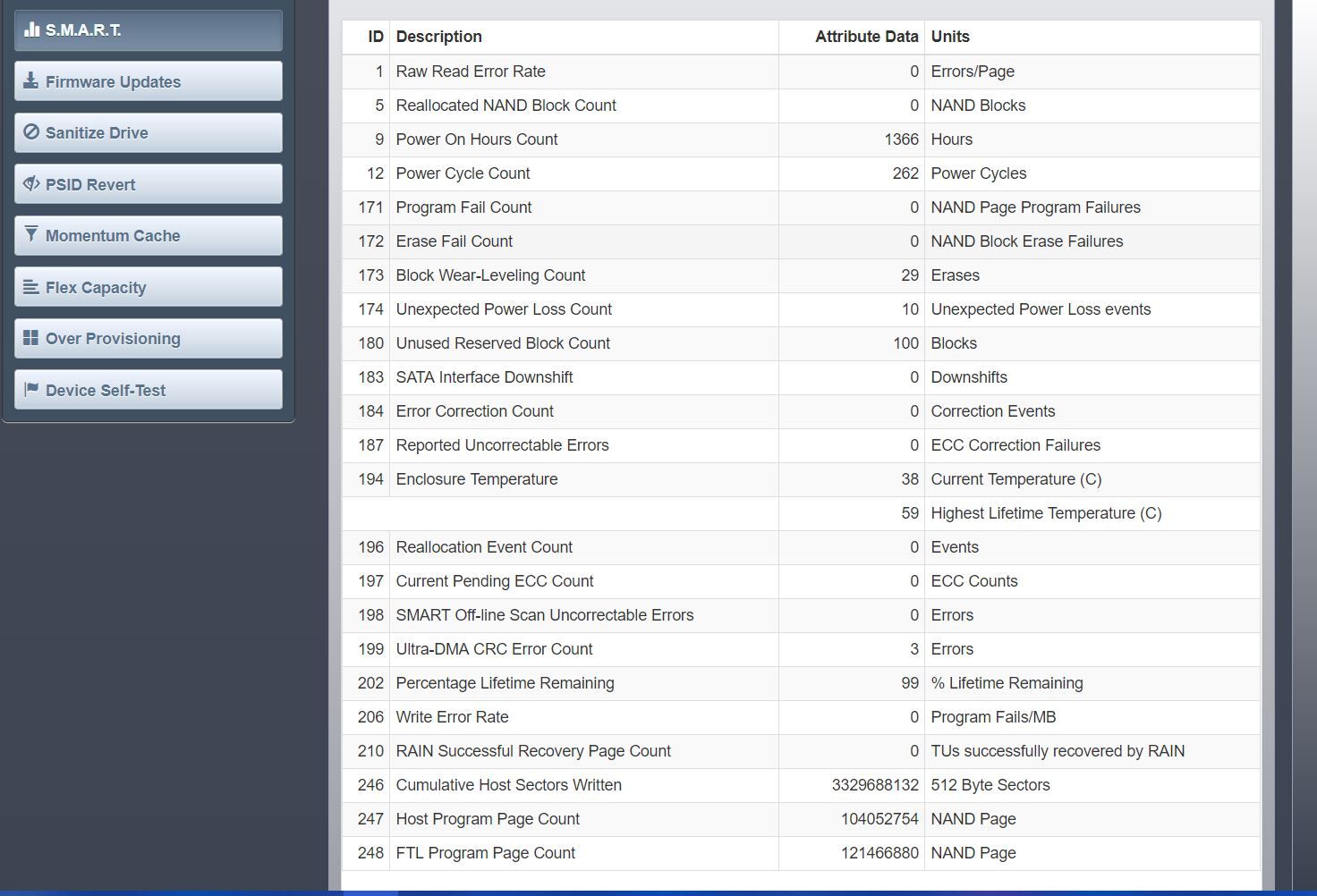This screenshot has width=1317, height=896.
Task: Click Ultra-DMA CRC Error Count description
Action: click(494, 649)
